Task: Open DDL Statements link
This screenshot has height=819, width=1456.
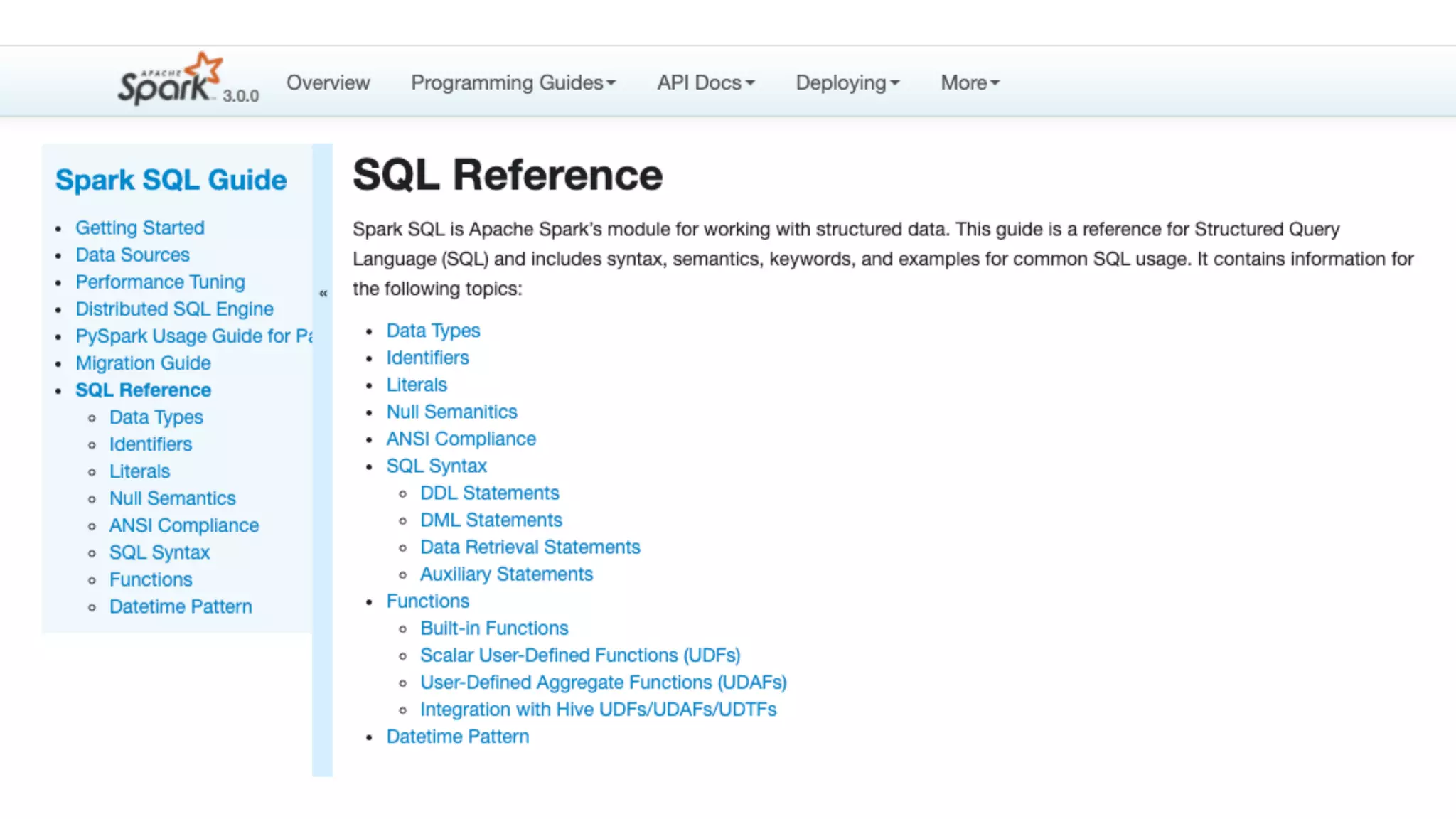Action: click(489, 493)
